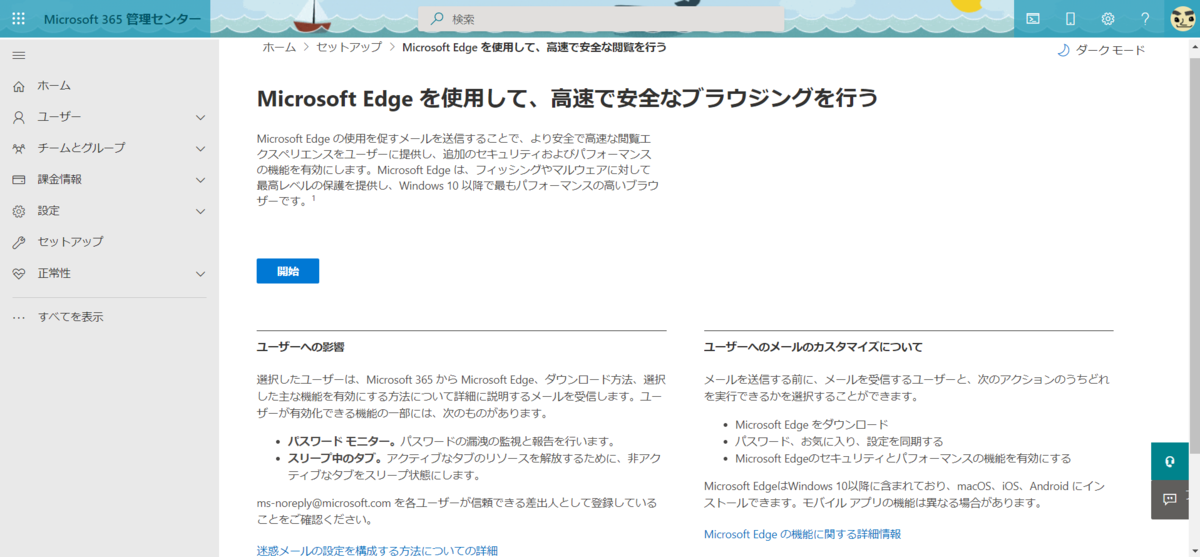Screen dimensions: 1200x557
Task: Select 正常性 in the sidebar
Action: point(54,273)
